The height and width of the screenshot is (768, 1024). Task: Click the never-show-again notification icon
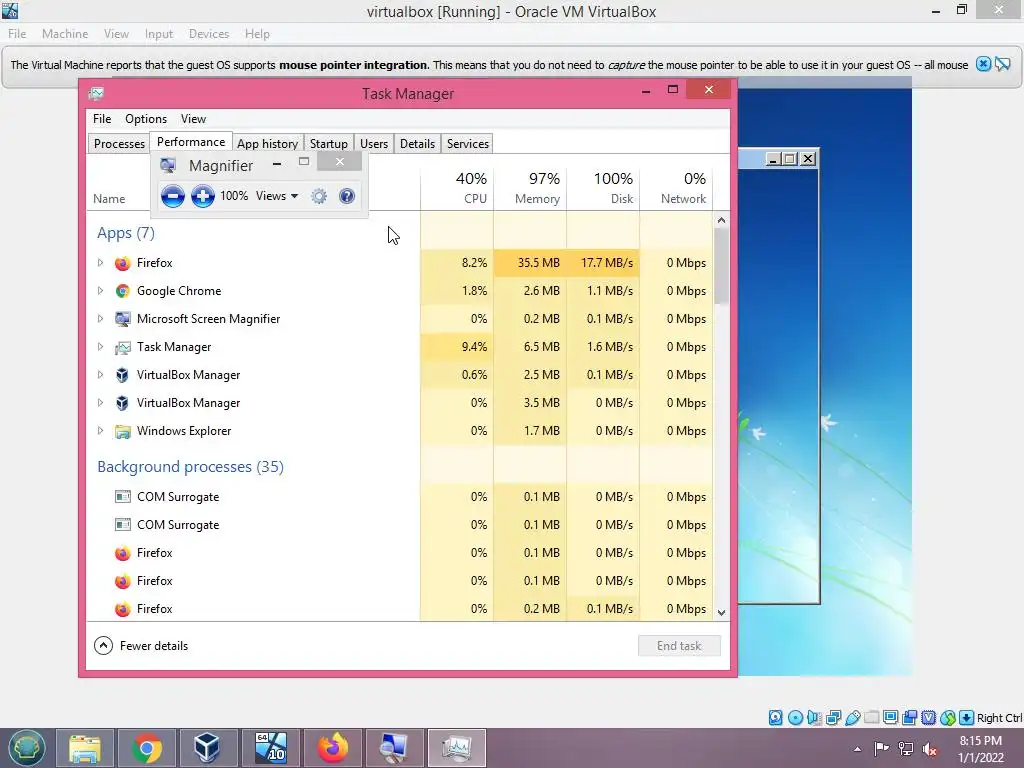[1003, 64]
